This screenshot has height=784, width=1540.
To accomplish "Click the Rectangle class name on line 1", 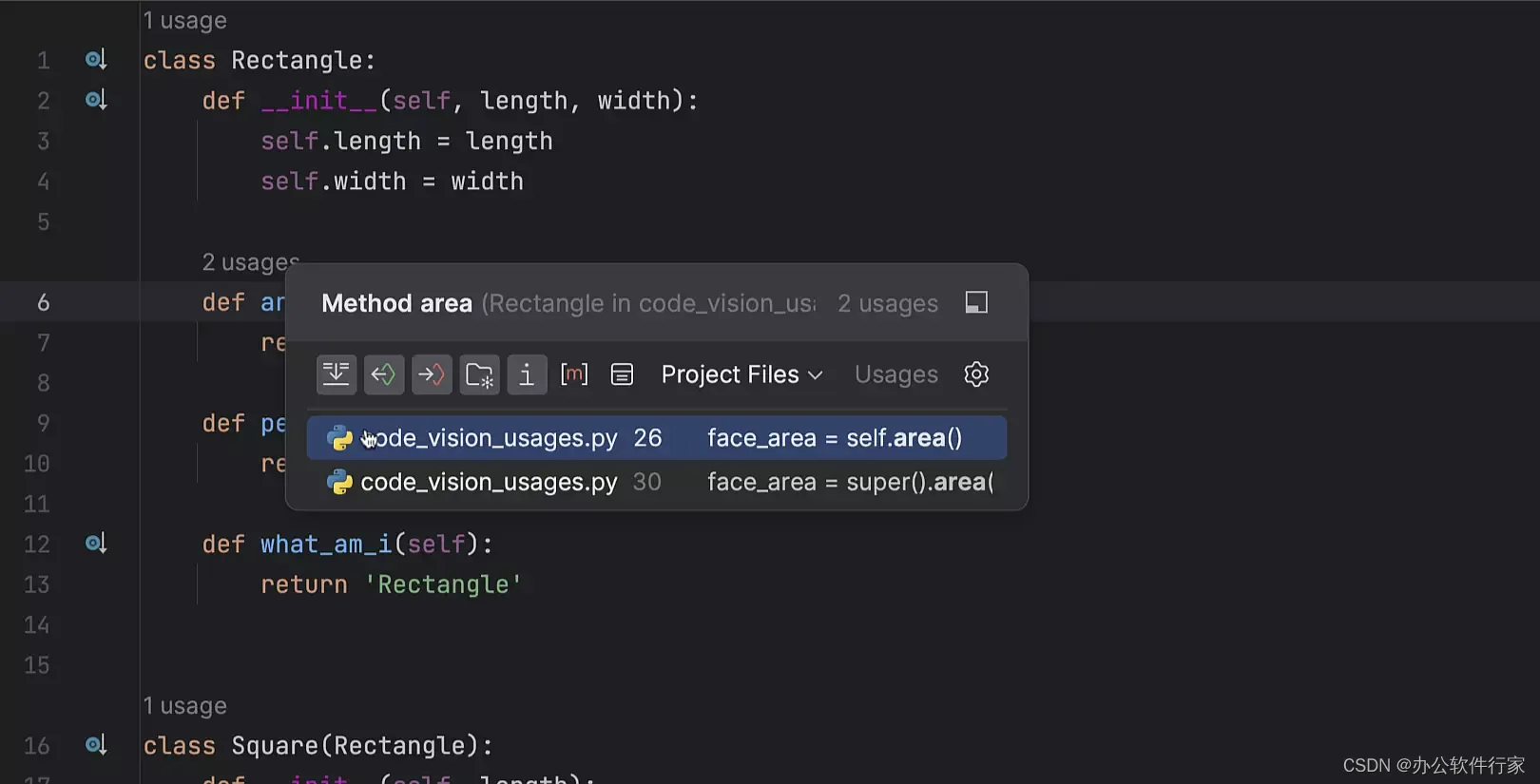I will (297, 60).
